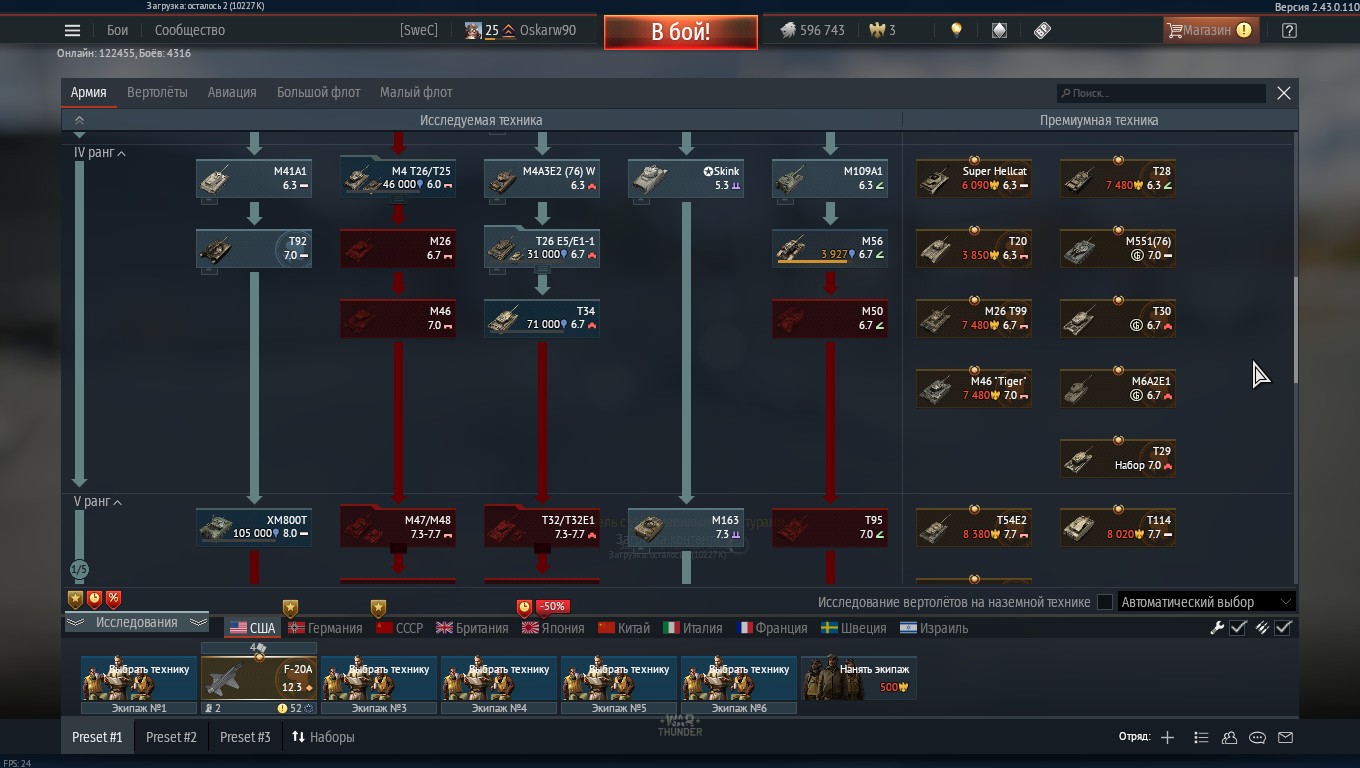Click the [SweC] clan tag
The width and height of the screenshot is (1360, 768).
[419, 30]
